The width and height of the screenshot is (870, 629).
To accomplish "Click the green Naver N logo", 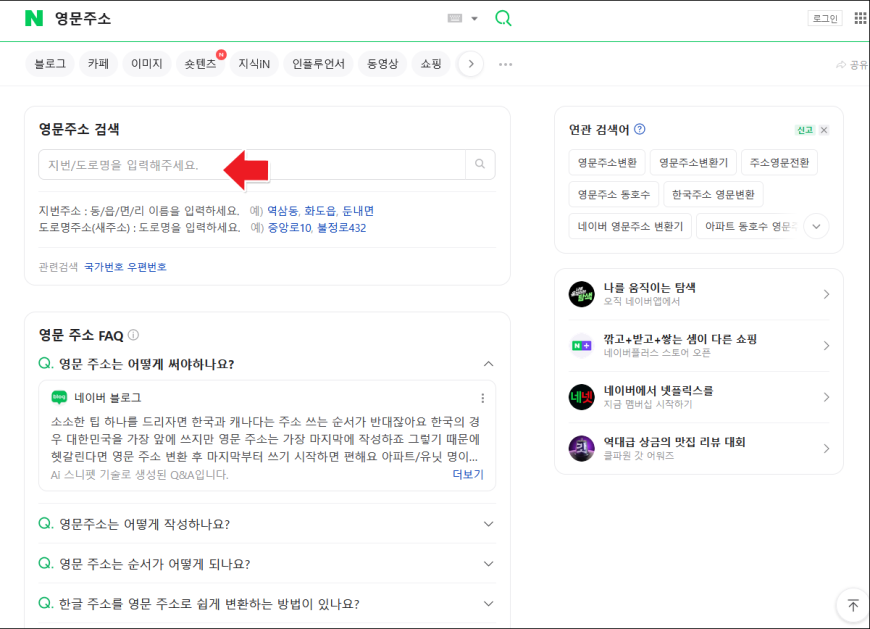I will (x=34, y=18).
